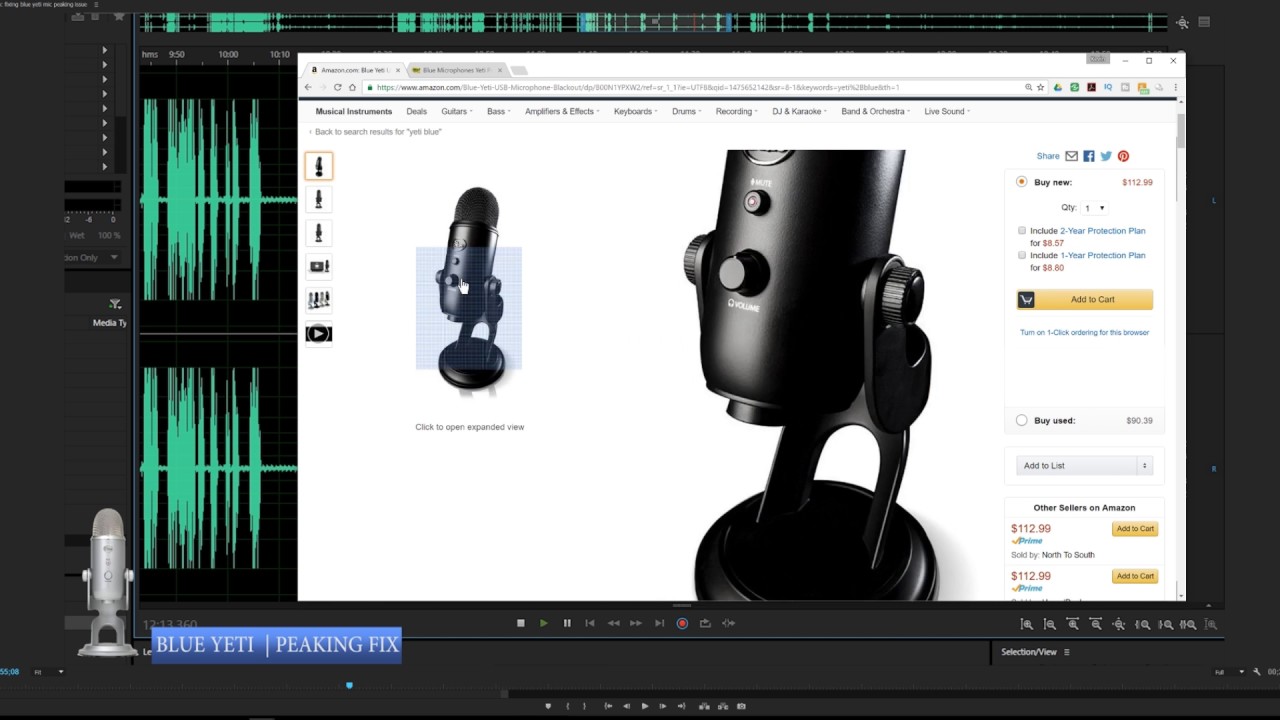Bookmark page with the star icon
The width and height of the screenshot is (1280, 720).
(x=1041, y=88)
